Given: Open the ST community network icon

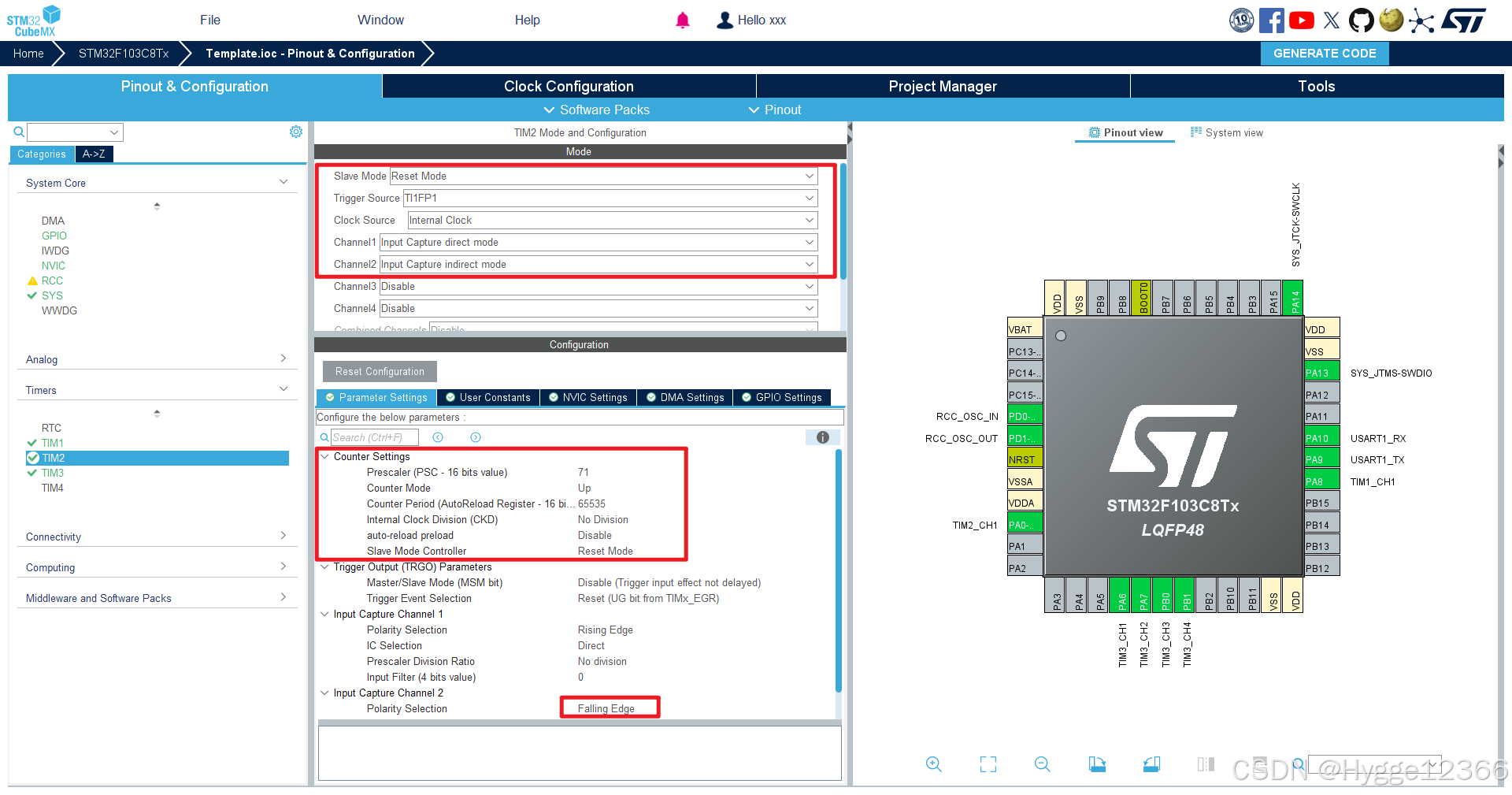Looking at the screenshot, I should coord(1421,20).
